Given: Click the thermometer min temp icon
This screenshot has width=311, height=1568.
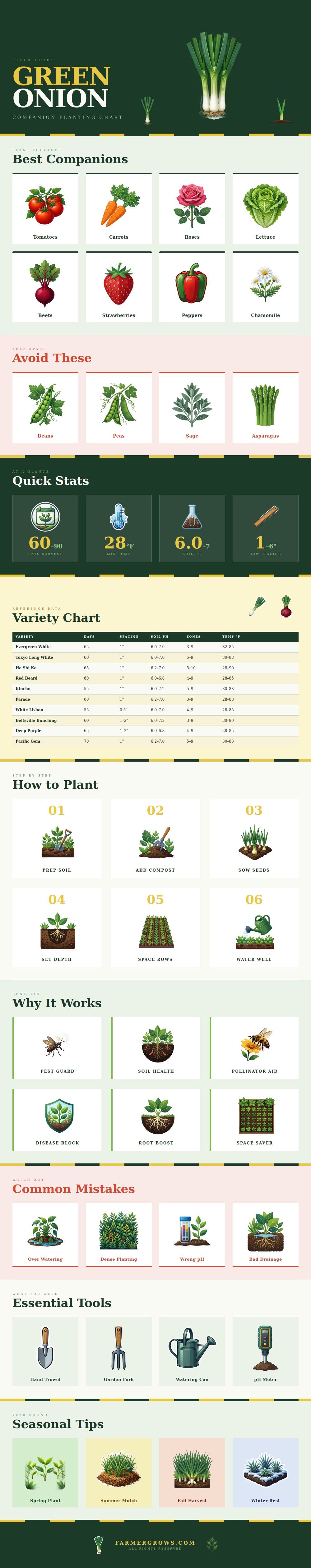Looking at the screenshot, I should point(119,517).
